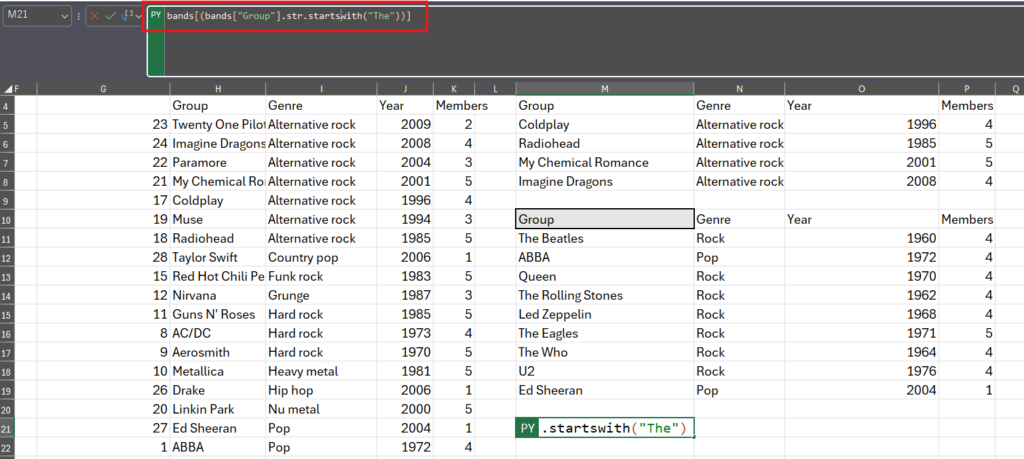Image resolution: width=1024 pixels, height=459 pixels.
Task: Click the PY badge in the formula bar
Action: click(x=156, y=14)
